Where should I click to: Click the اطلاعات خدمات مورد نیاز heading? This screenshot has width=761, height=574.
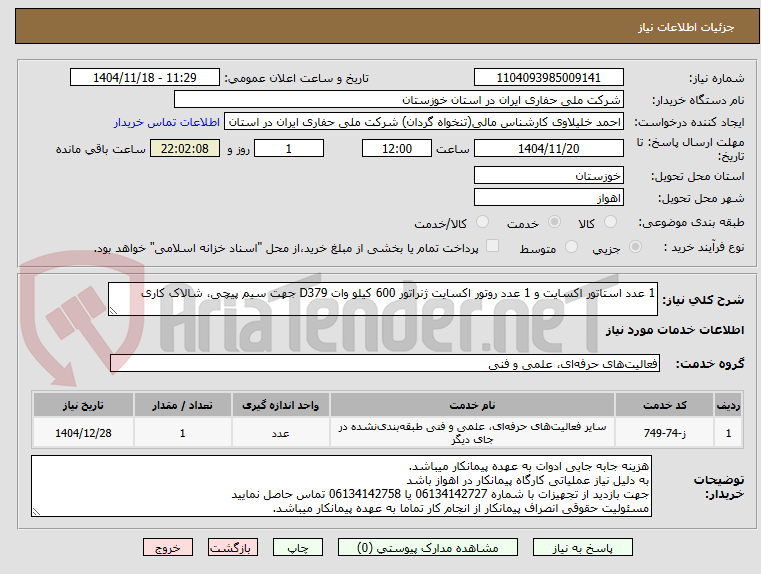point(675,330)
